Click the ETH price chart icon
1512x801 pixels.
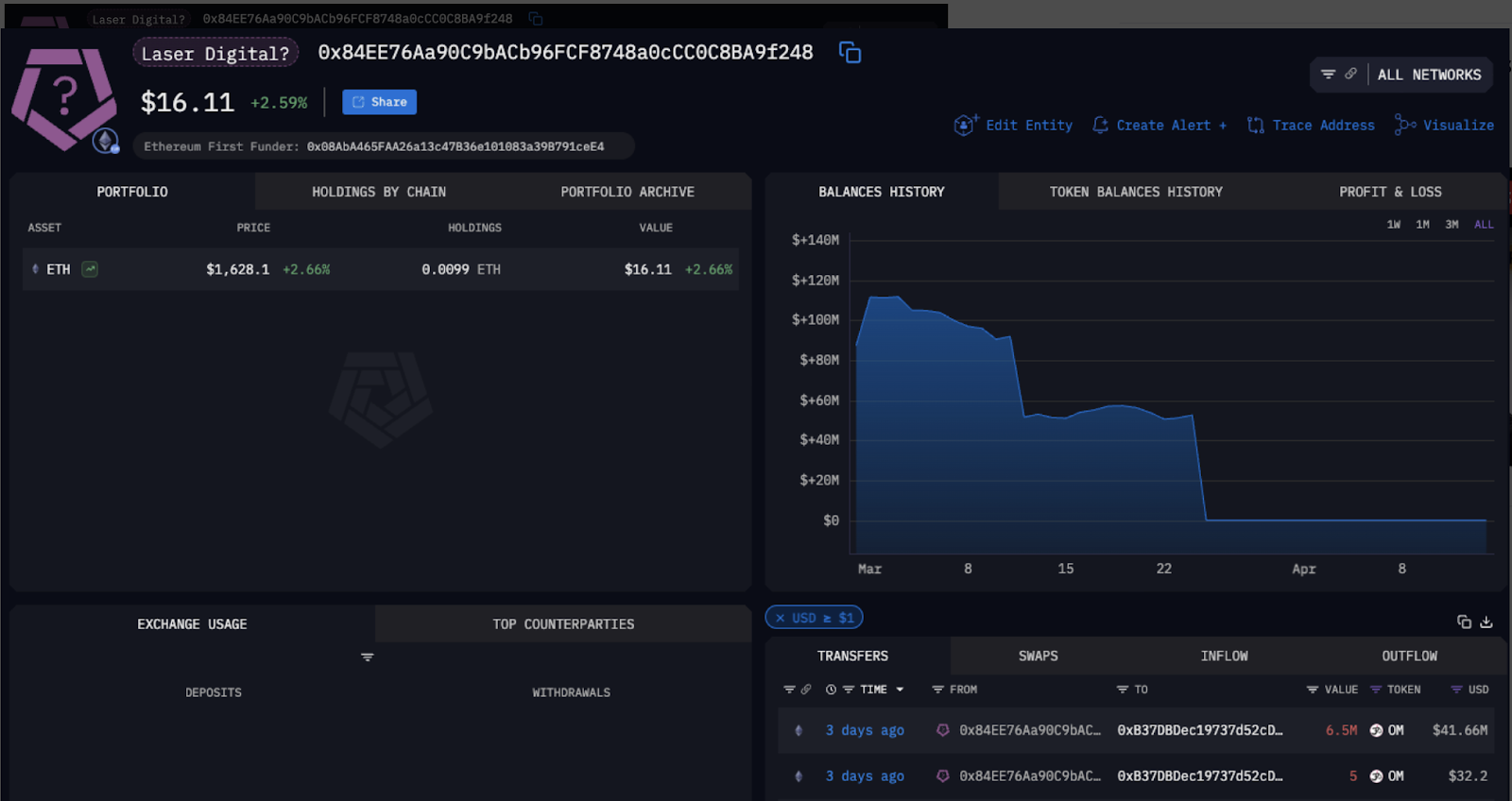[90, 269]
